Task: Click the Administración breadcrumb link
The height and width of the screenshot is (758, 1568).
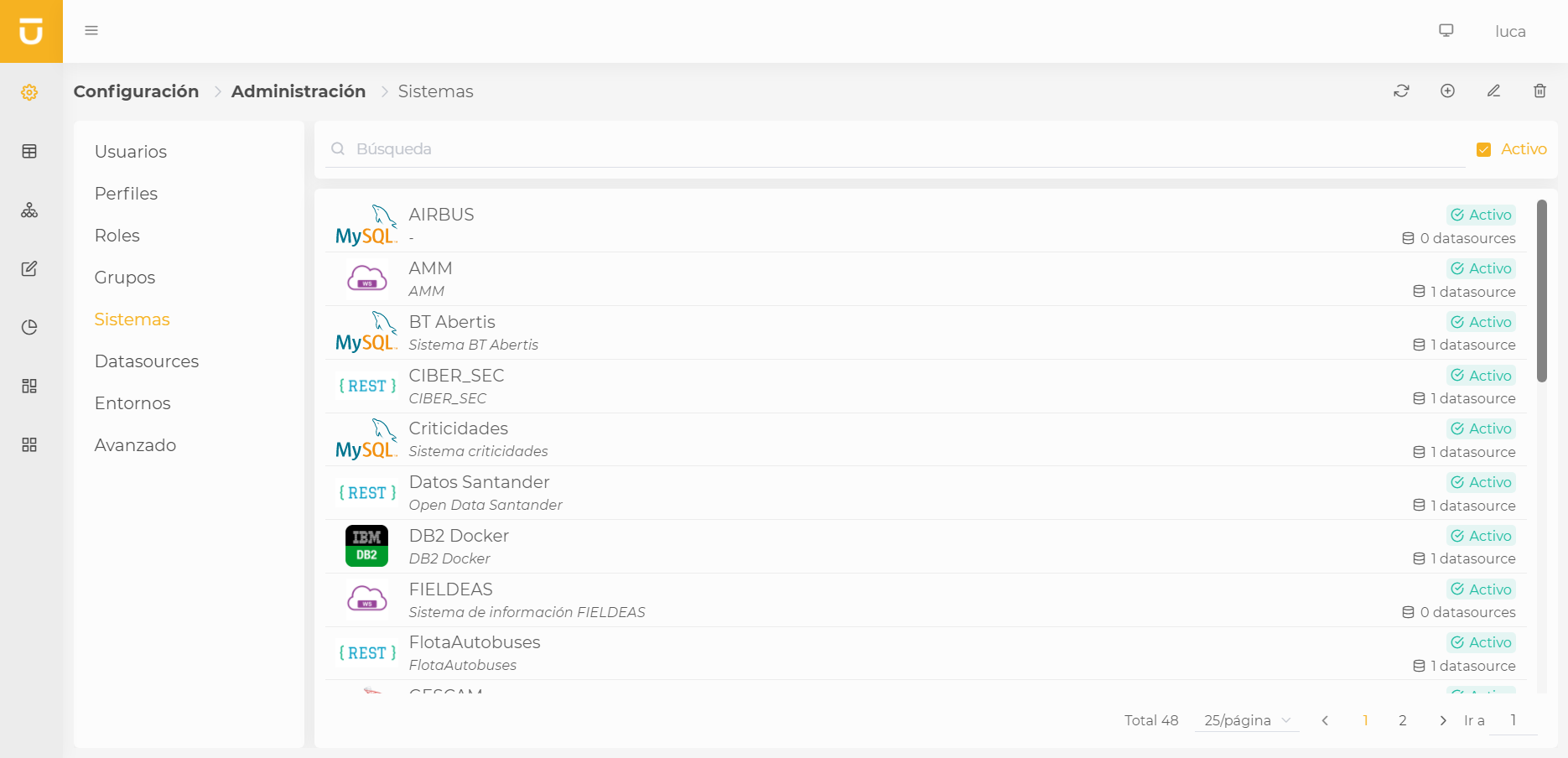Action: tap(299, 91)
